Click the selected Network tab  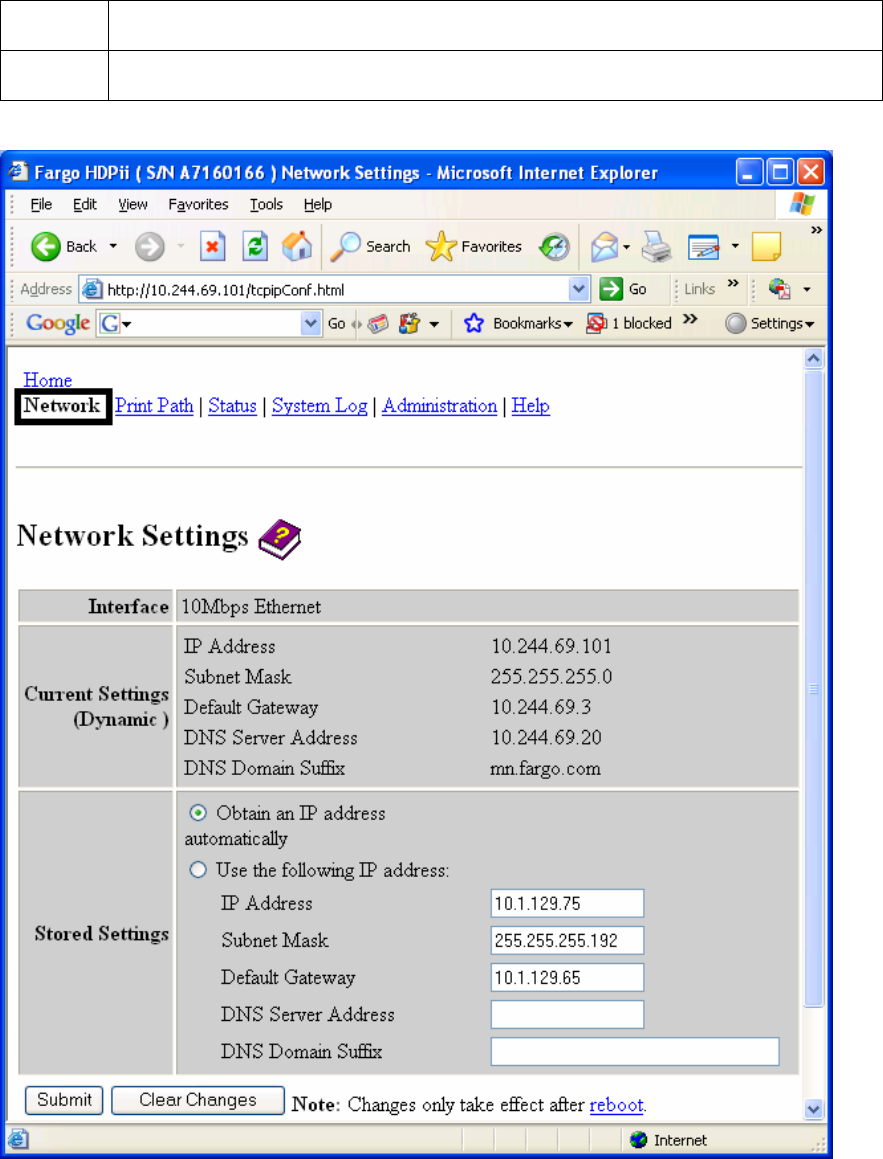tap(63, 406)
